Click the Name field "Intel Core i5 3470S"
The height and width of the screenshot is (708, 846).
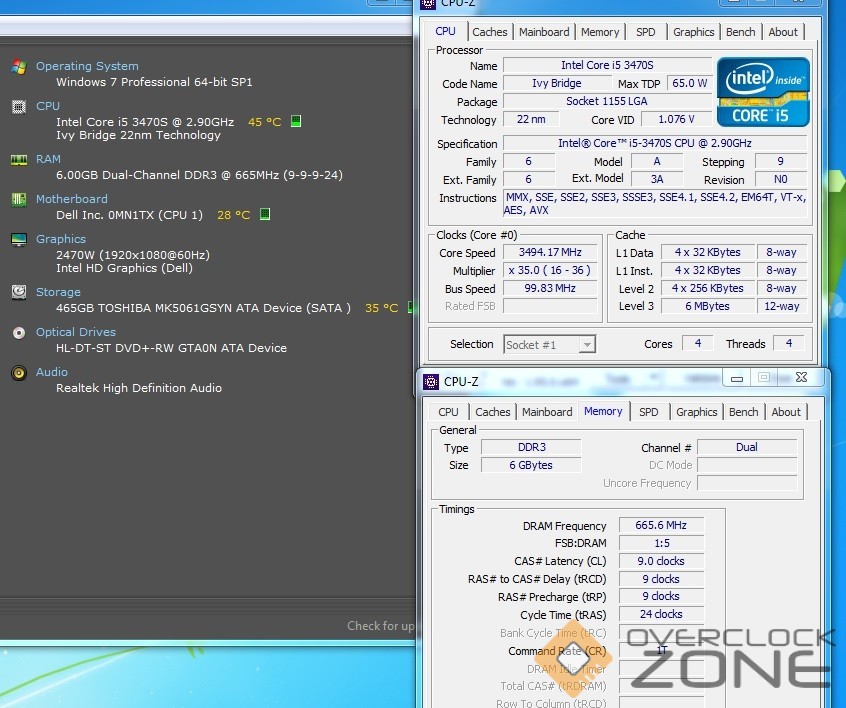coord(608,65)
